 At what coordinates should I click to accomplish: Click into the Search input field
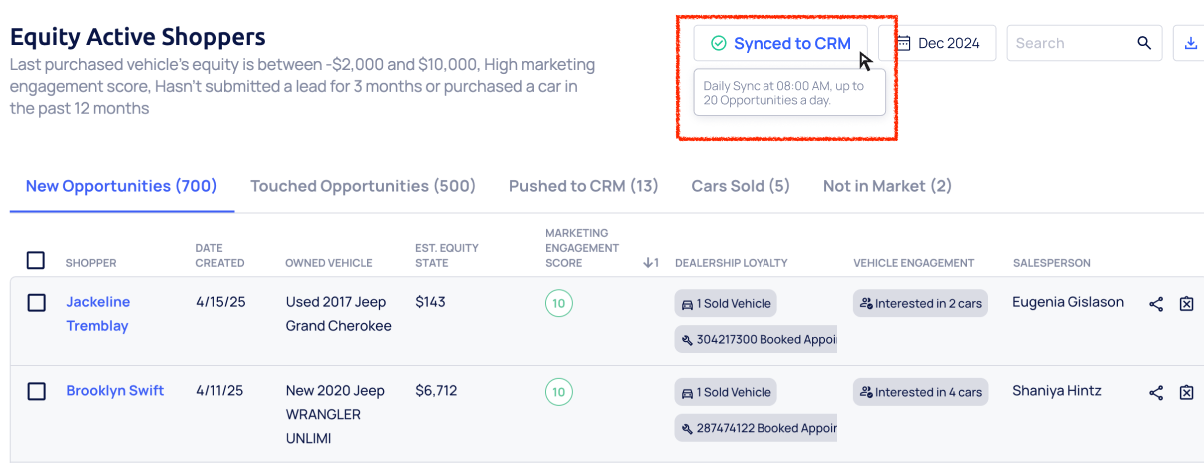pos(1070,43)
